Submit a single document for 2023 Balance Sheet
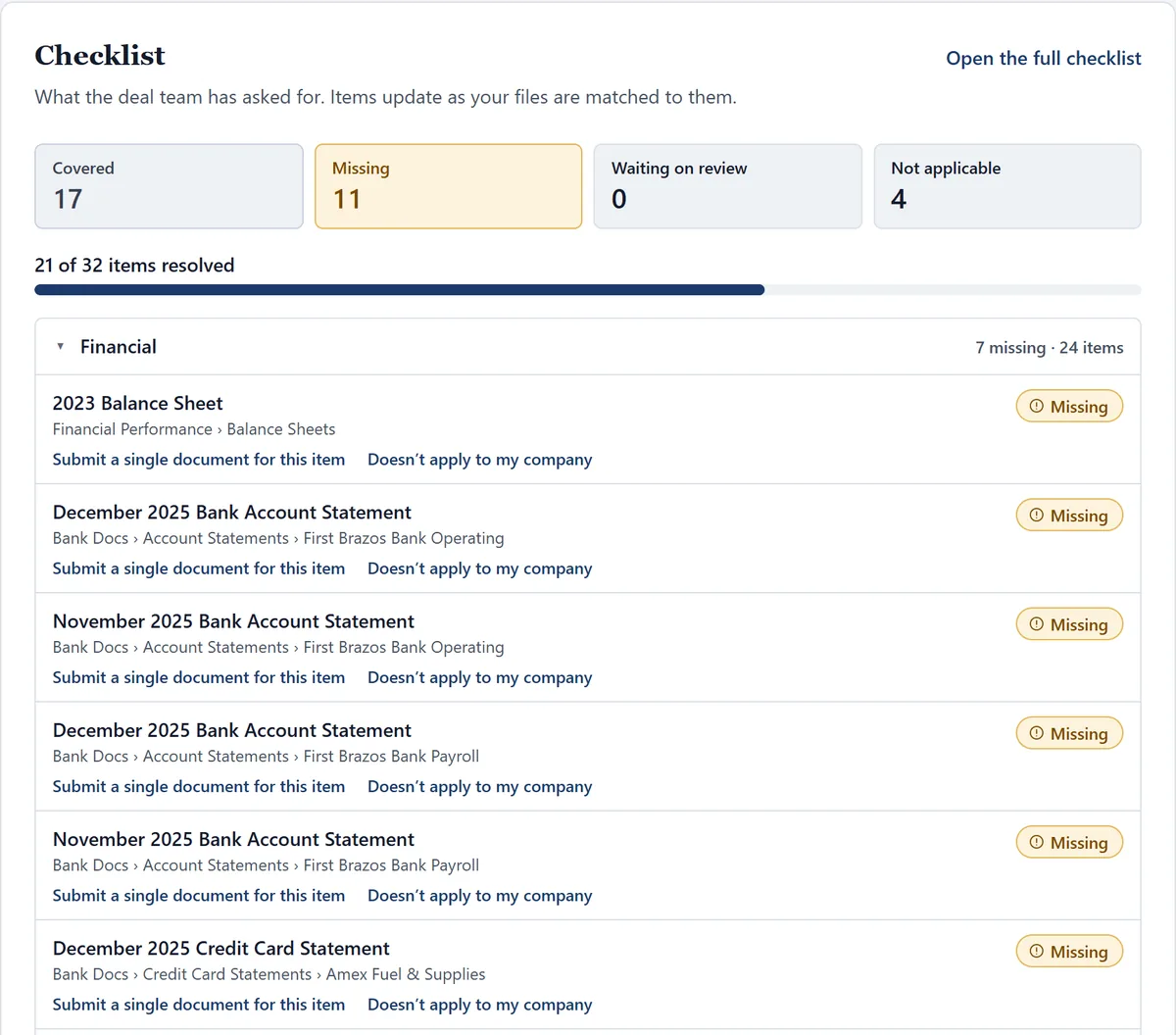The height and width of the screenshot is (1035, 1176). click(x=199, y=460)
